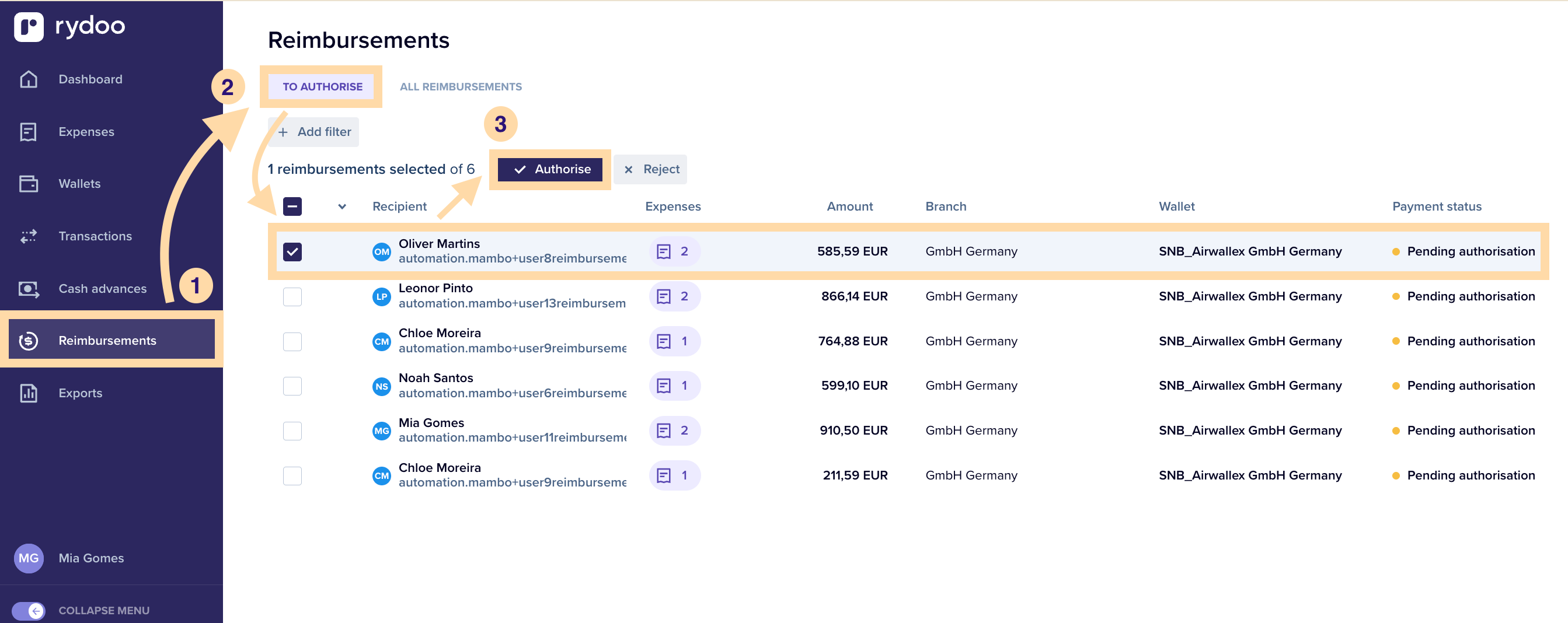The width and height of the screenshot is (1568, 623).
Task: Toggle the Collapse menu switch
Action: click(x=28, y=610)
